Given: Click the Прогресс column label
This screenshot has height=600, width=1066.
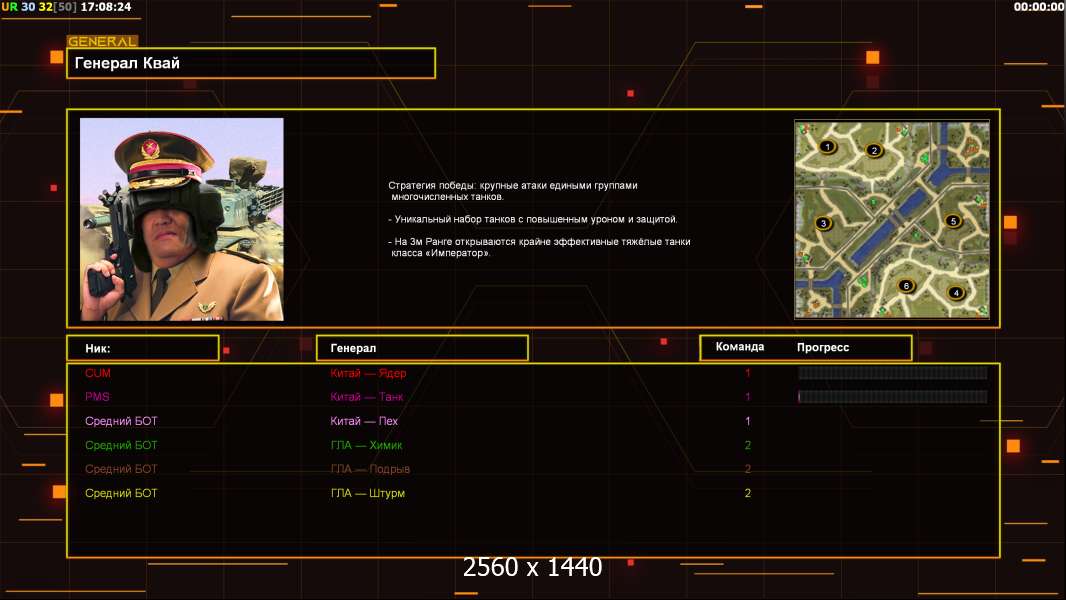Looking at the screenshot, I should [823, 347].
